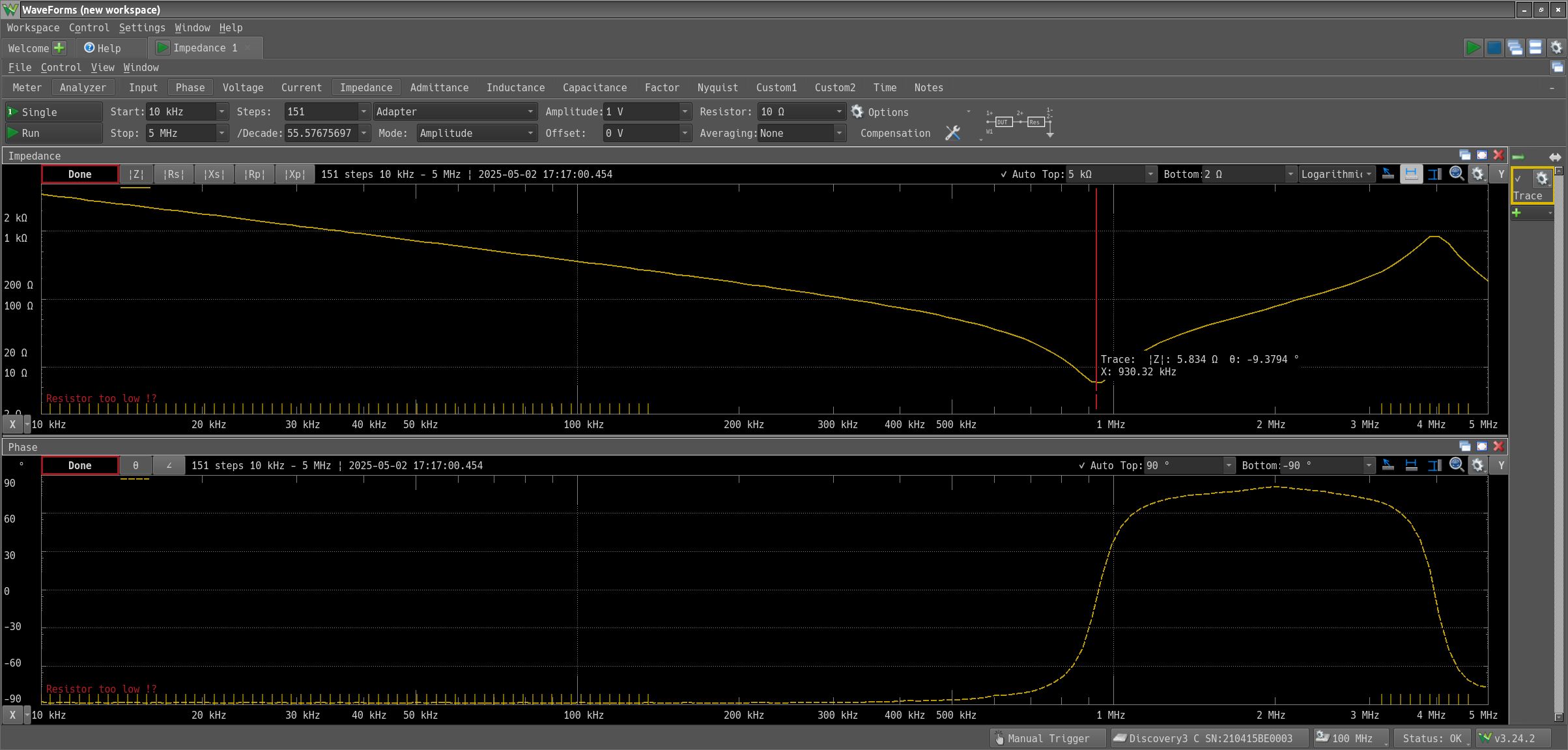Toggle Auto checkbox in Phase plot
Viewport: 1568px width, 750px height.
[1082, 465]
